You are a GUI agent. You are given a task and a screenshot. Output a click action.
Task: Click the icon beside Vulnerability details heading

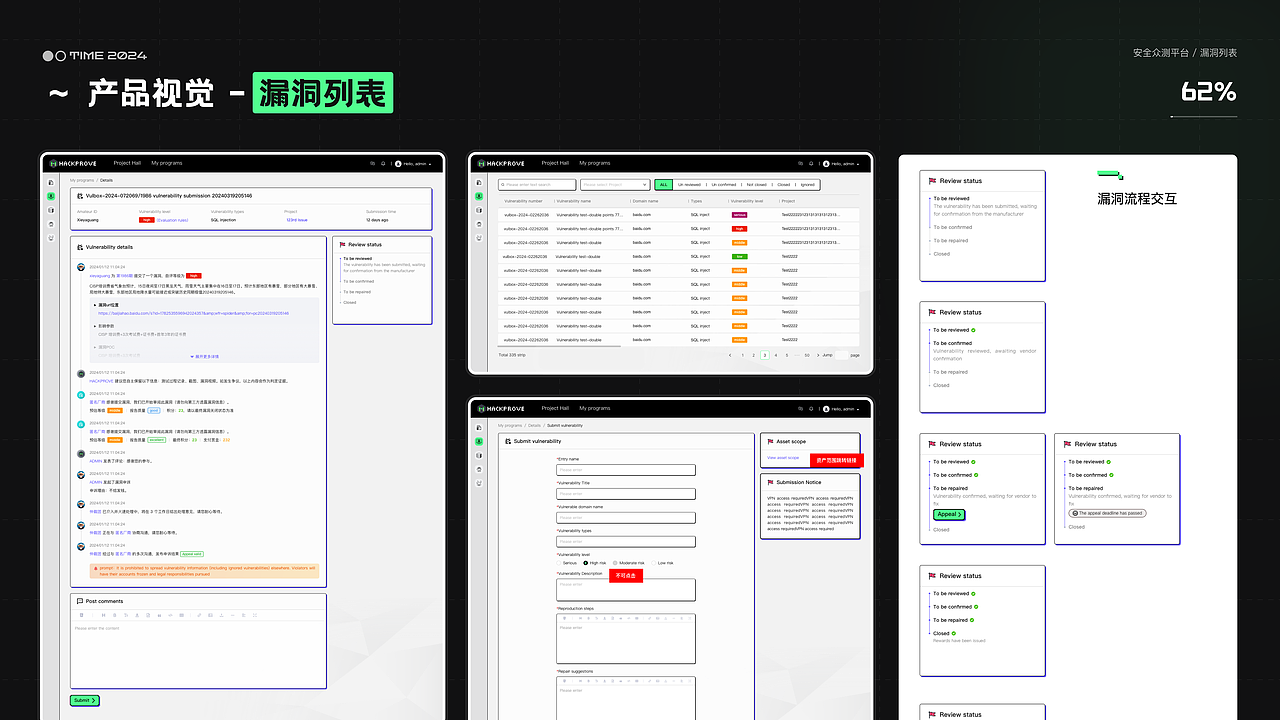pos(79,247)
